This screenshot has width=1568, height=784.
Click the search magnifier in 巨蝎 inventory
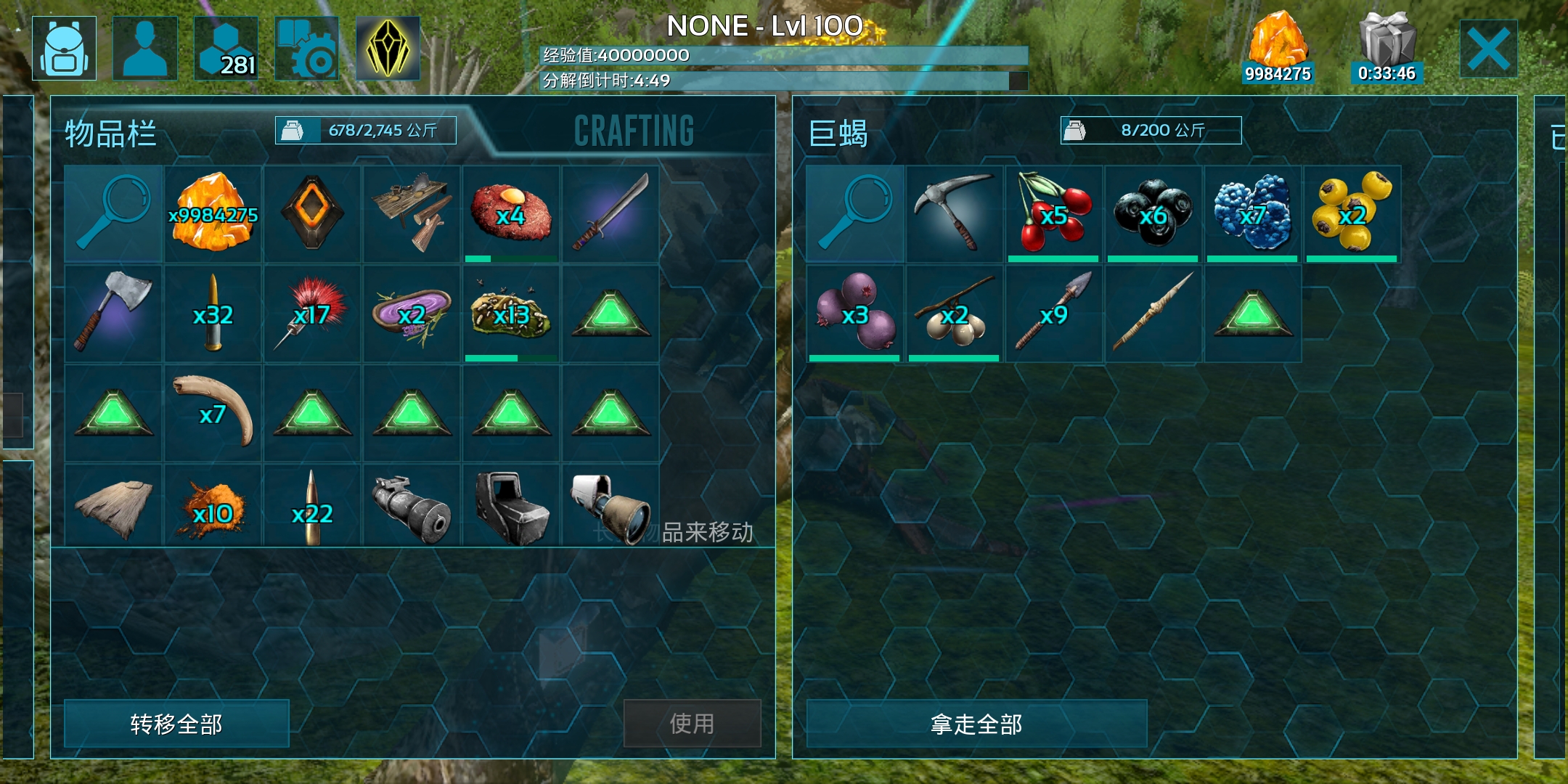[x=855, y=213]
